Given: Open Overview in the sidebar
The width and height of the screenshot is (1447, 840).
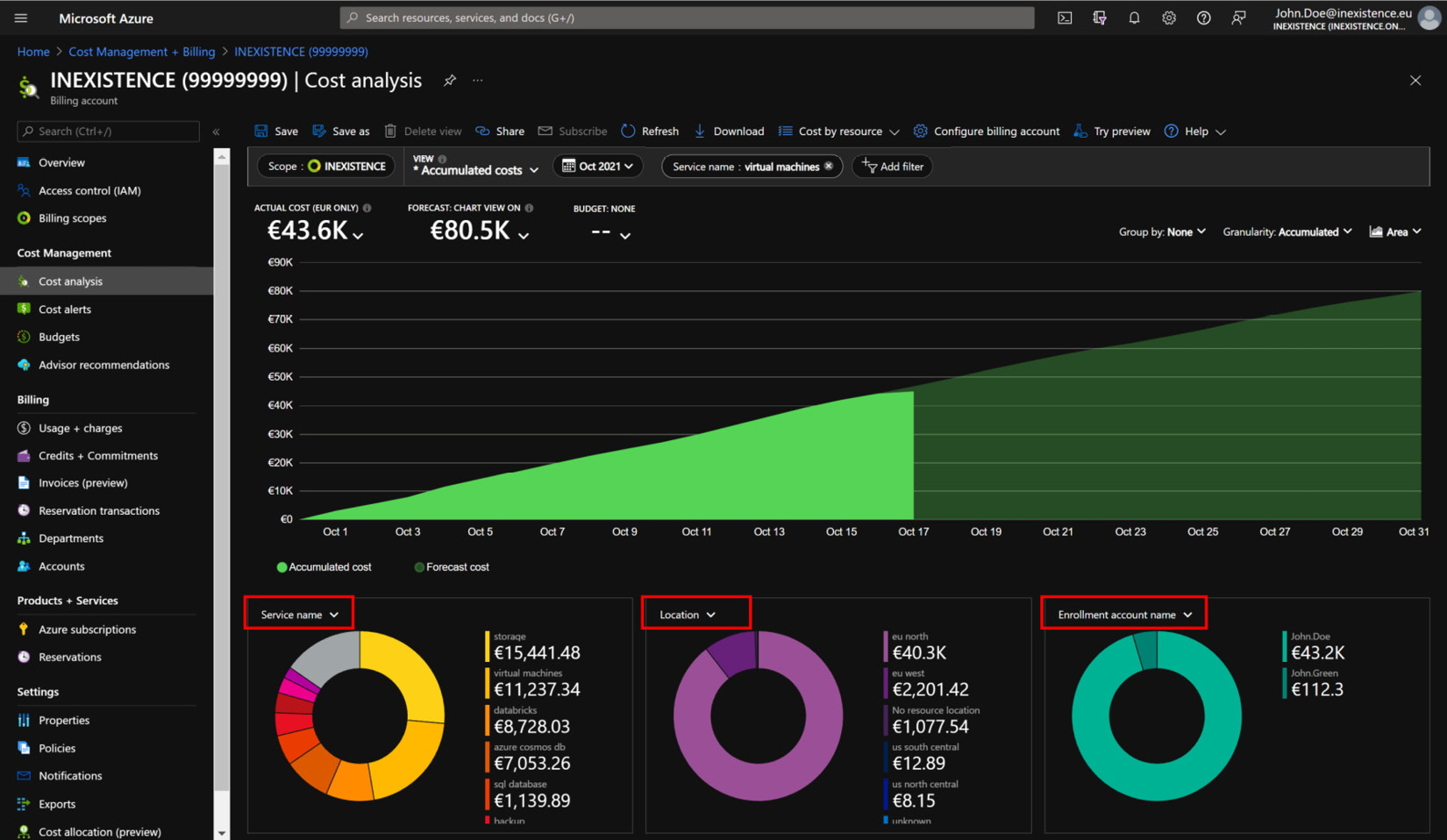Looking at the screenshot, I should 61,163.
